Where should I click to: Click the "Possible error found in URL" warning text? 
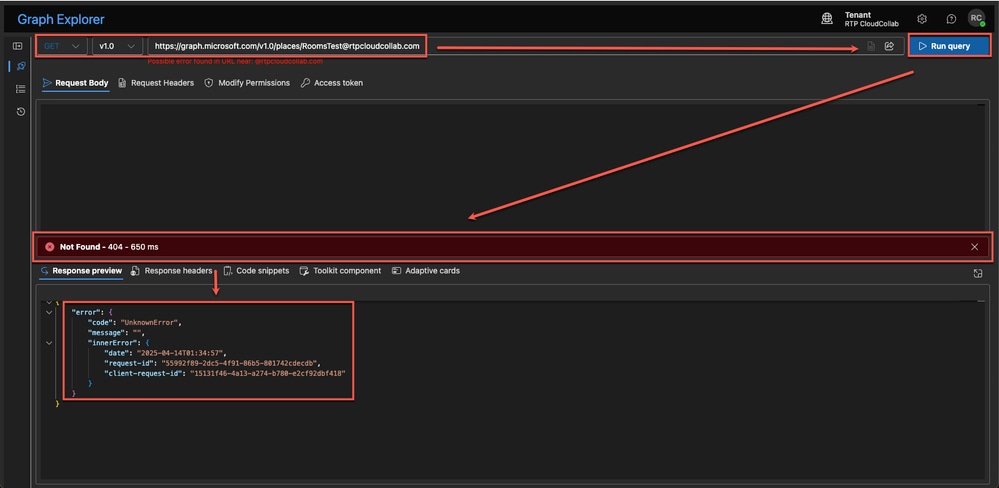pos(235,62)
